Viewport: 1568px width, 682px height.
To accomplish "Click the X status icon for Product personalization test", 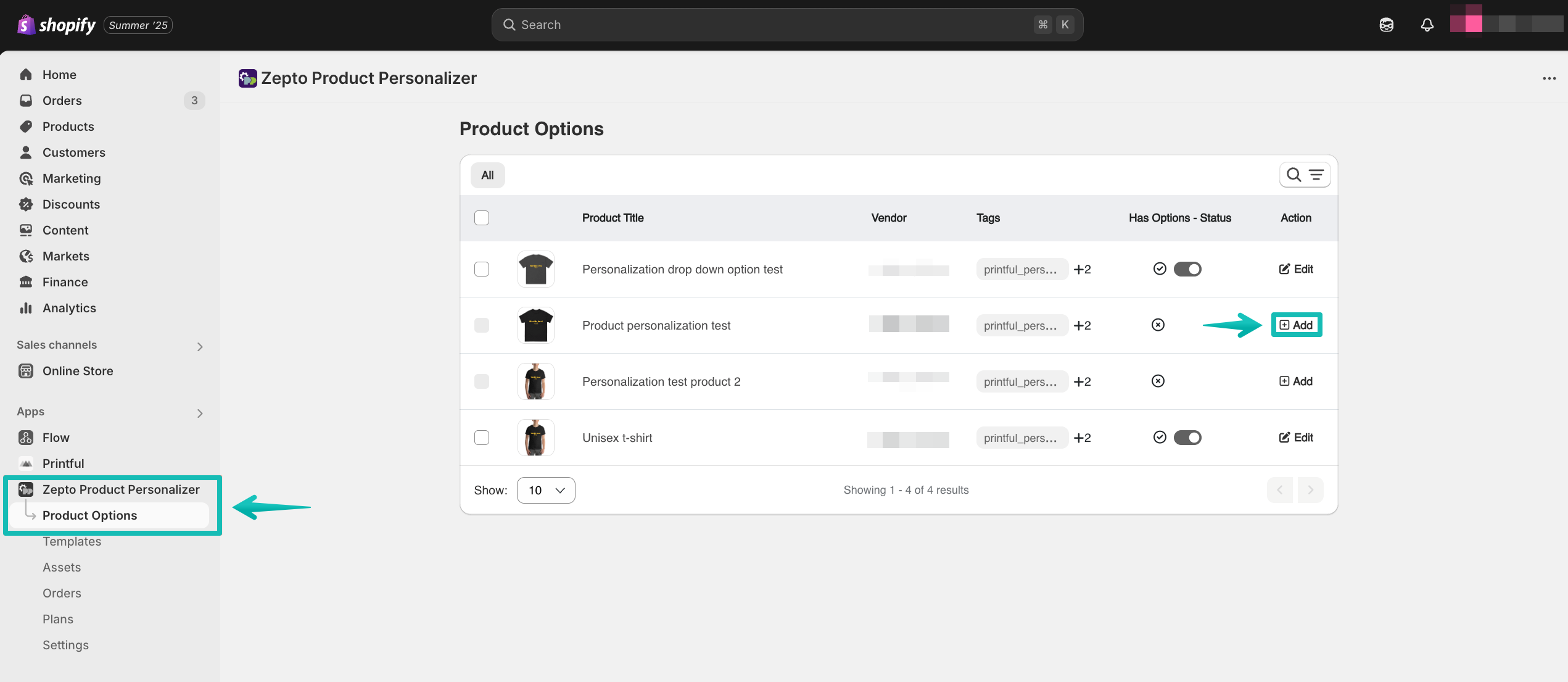I will click(1158, 325).
